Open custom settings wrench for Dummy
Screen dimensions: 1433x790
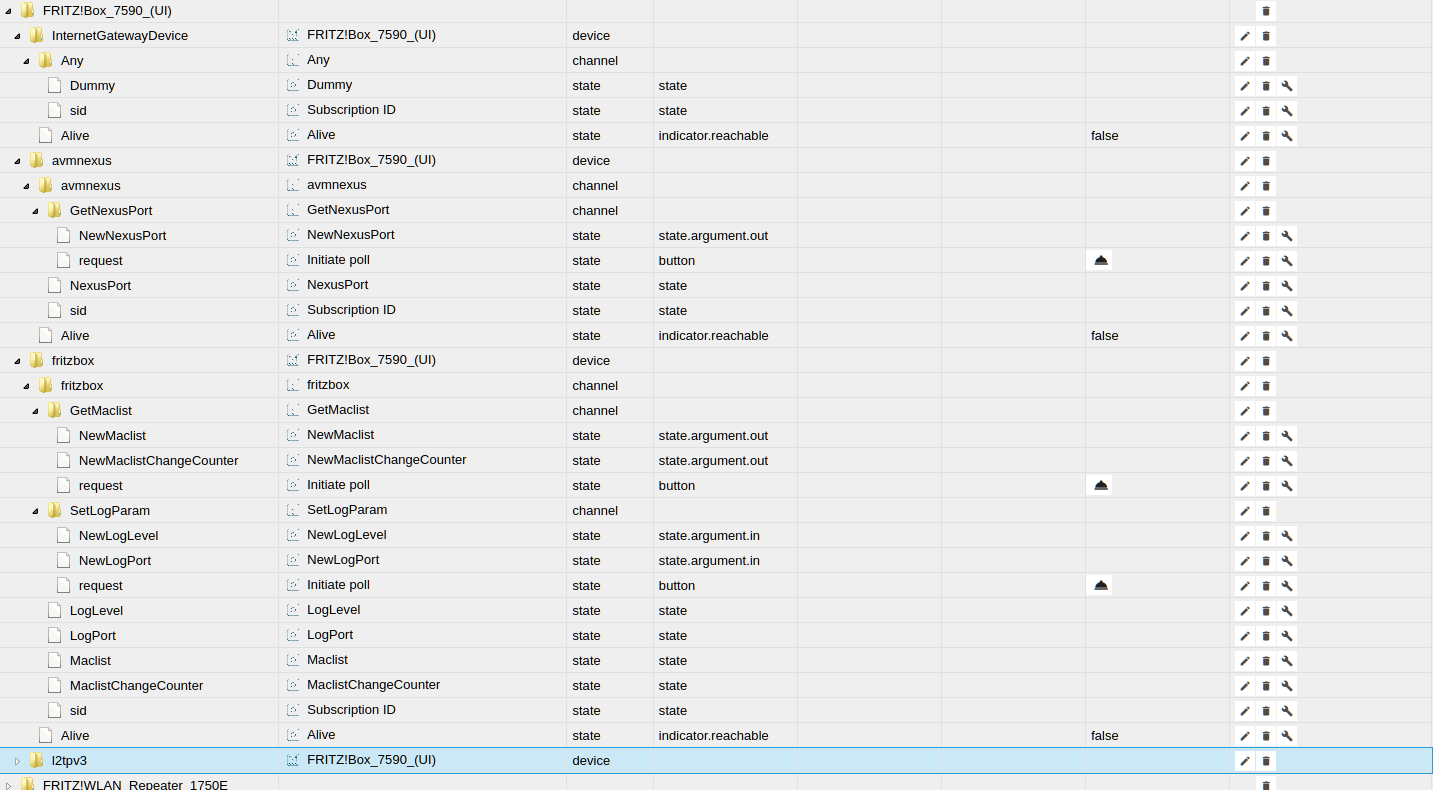click(1287, 86)
